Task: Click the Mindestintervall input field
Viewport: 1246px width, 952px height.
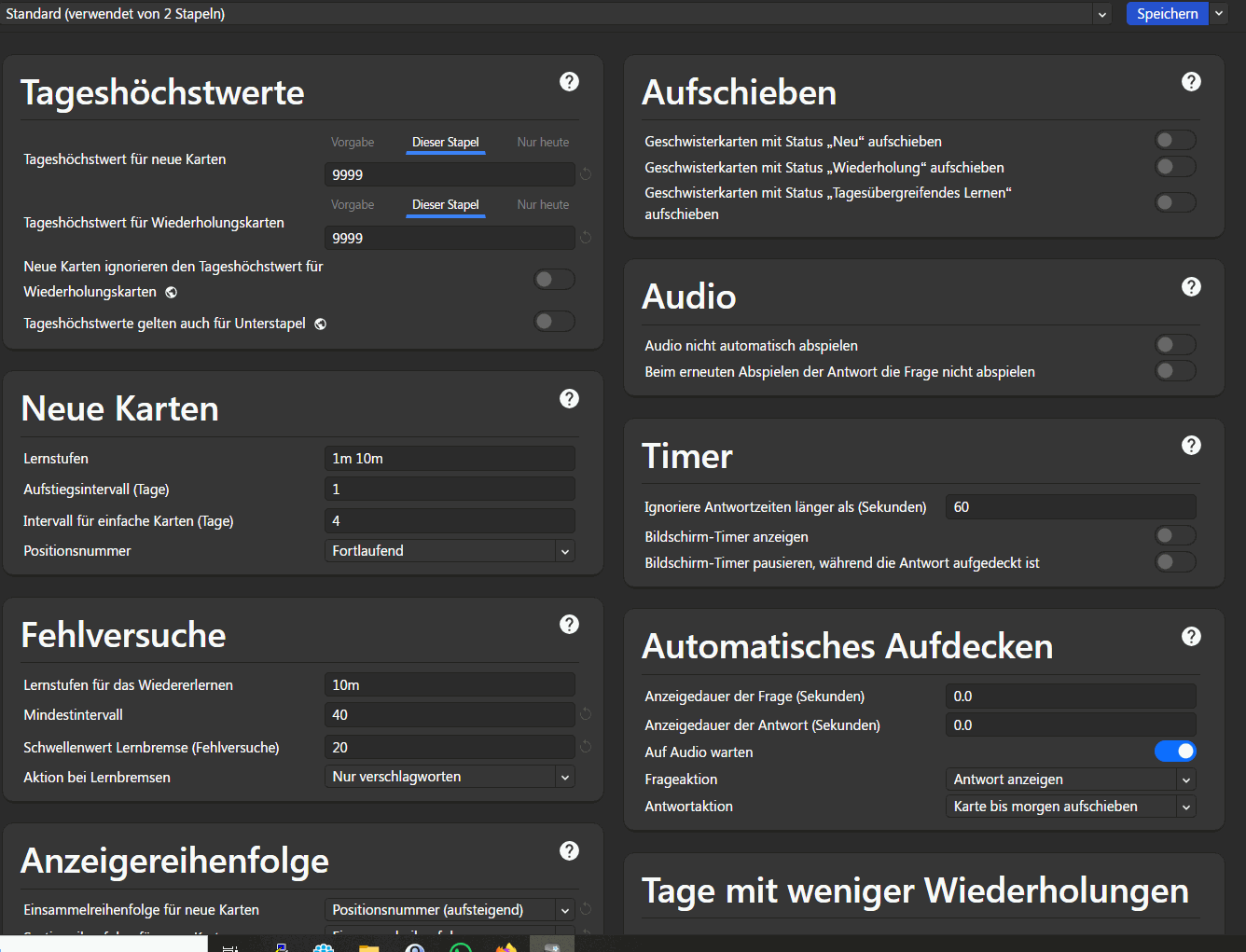Action: 450,715
